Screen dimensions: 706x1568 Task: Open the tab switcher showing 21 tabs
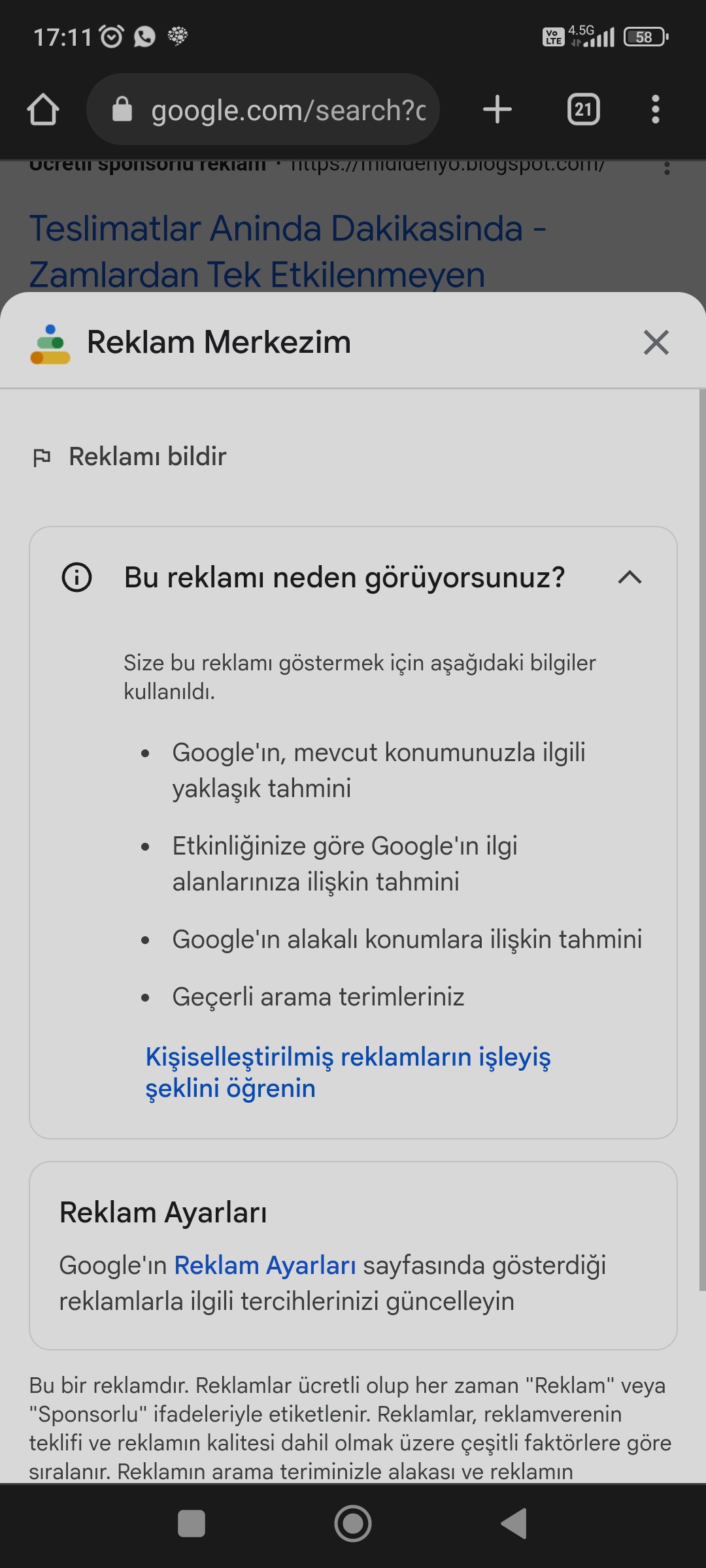(x=584, y=109)
